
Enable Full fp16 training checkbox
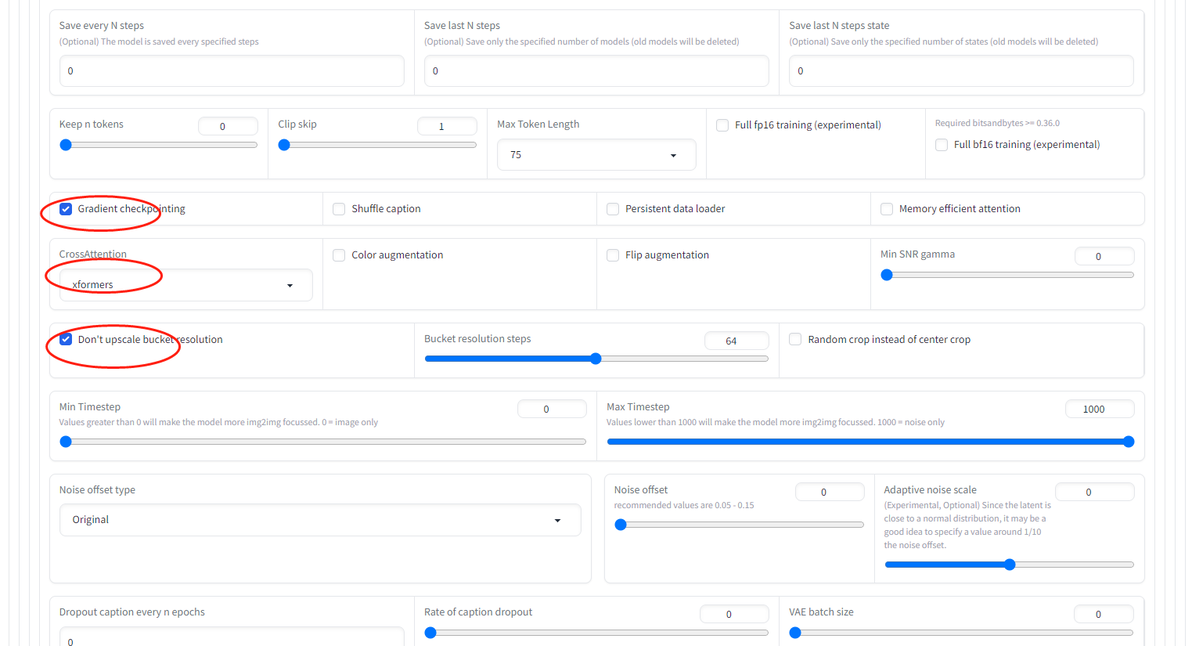click(723, 125)
